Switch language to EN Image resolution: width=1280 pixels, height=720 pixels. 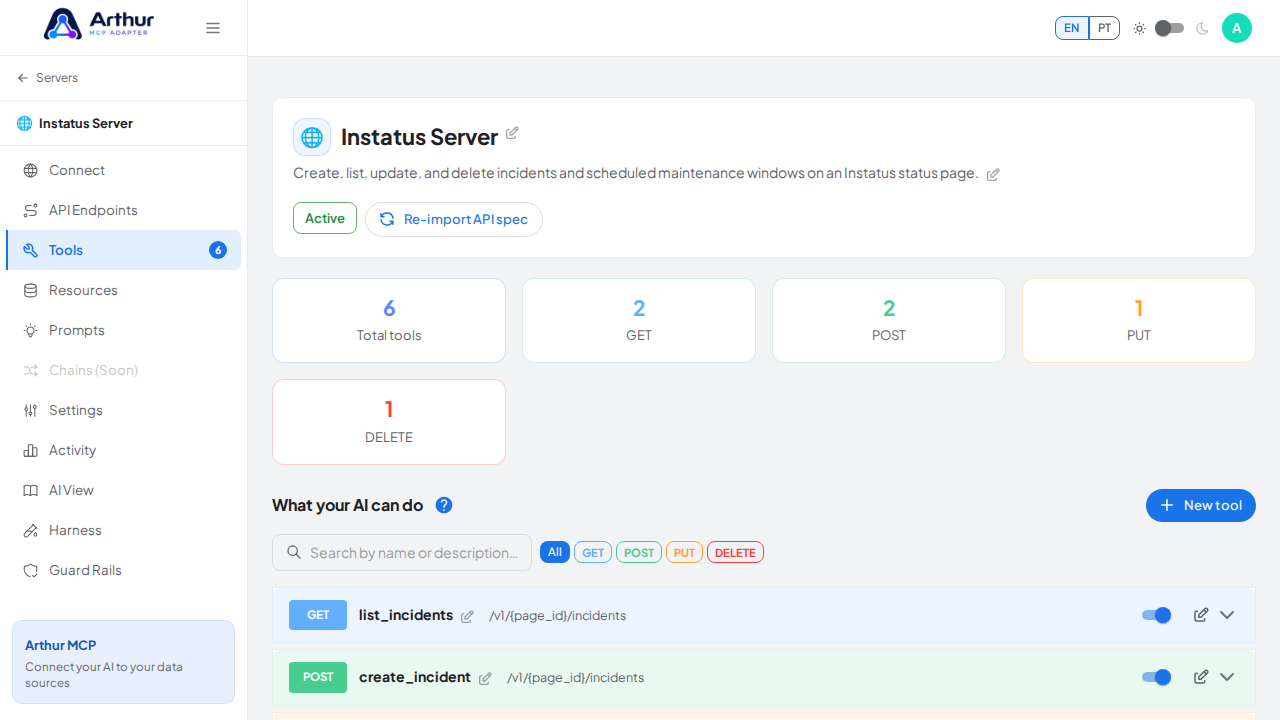pos(1072,28)
